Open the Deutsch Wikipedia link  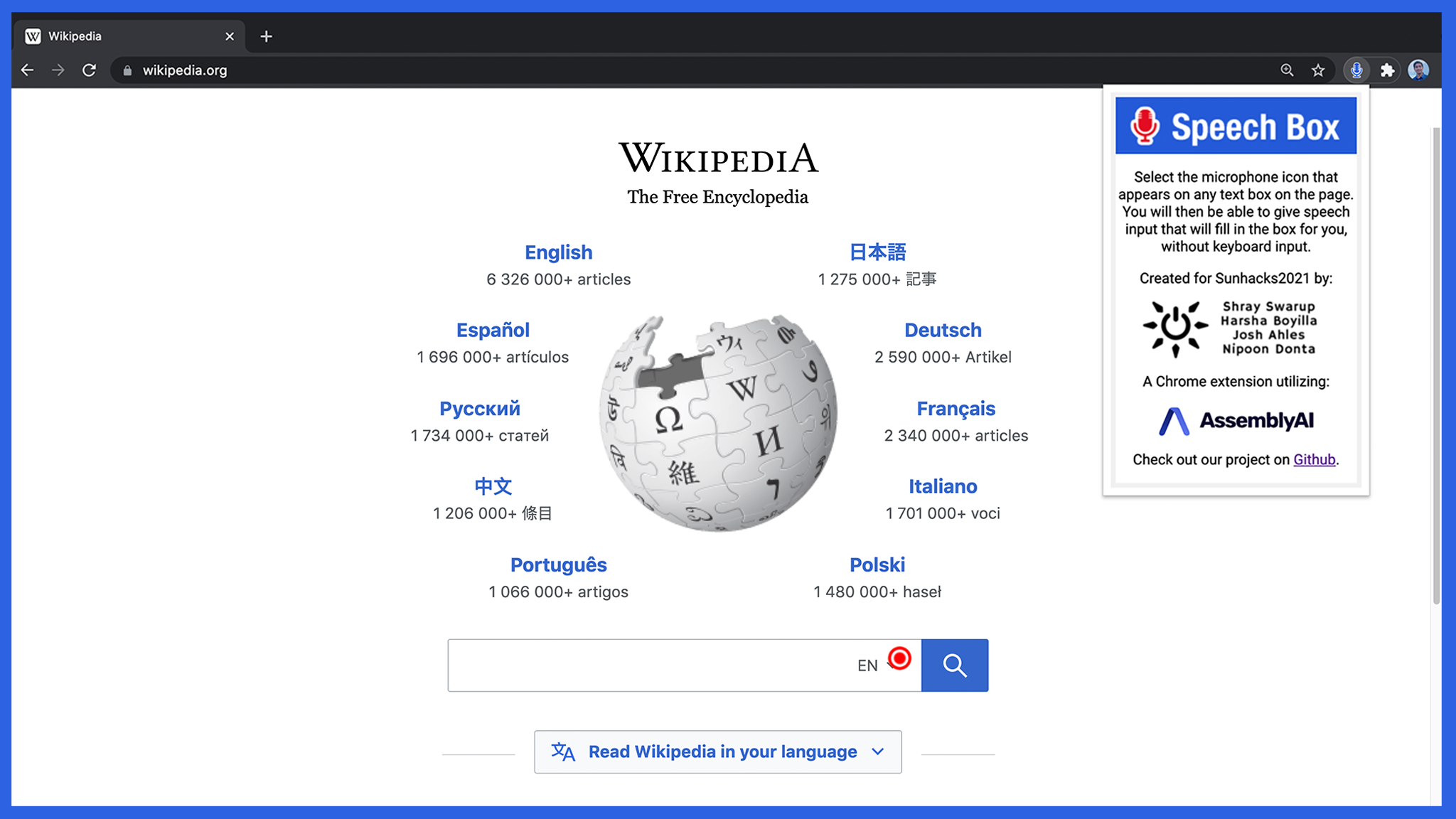(943, 331)
